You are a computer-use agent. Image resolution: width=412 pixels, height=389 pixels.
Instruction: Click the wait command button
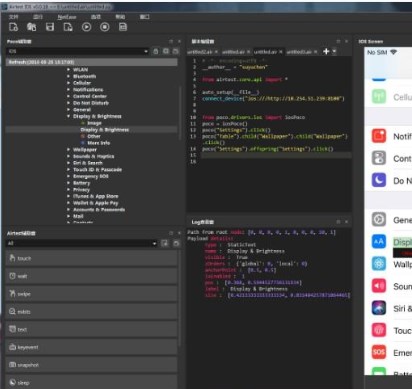pyautogui.click(x=91, y=276)
